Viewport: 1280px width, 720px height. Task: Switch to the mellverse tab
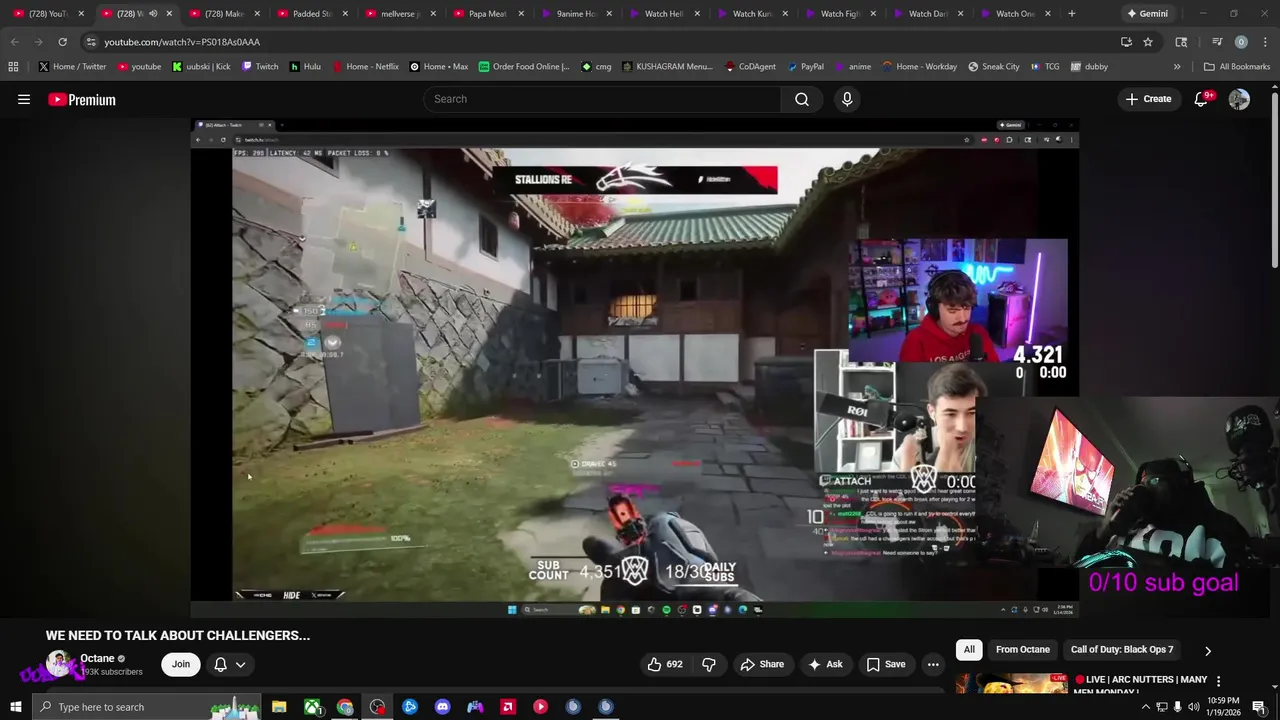tap(400, 14)
